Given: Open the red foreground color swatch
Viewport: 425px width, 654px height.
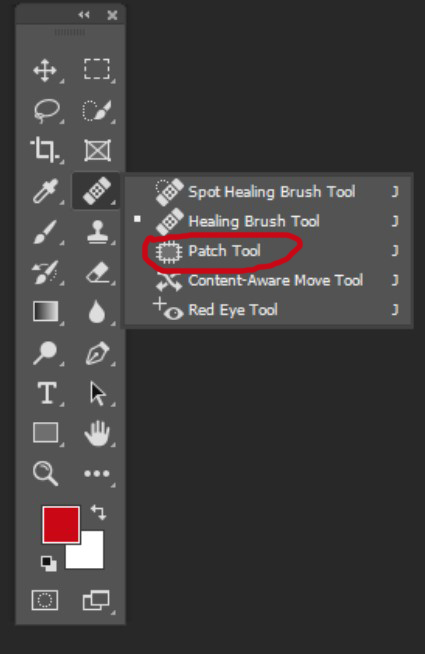Looking at the screenshot, I should [x=60, y=525].
